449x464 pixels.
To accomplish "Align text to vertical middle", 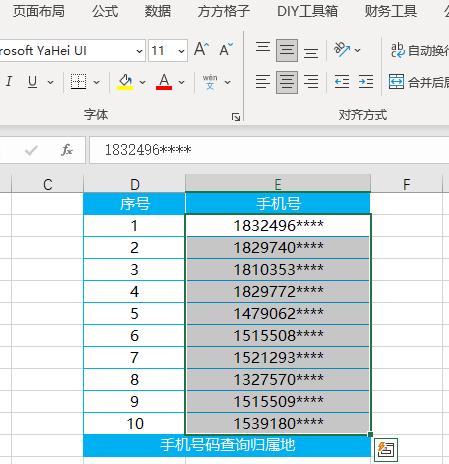I will [x=287, y=50].
